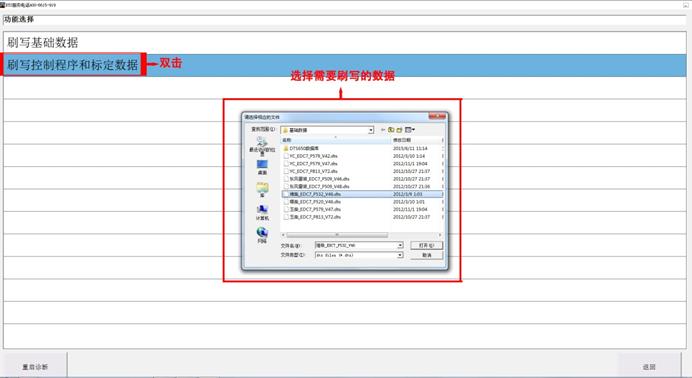Click the bottom-right 返回 button
The image size is (692, 378).
pyautogui.click(x=649, y=367)
